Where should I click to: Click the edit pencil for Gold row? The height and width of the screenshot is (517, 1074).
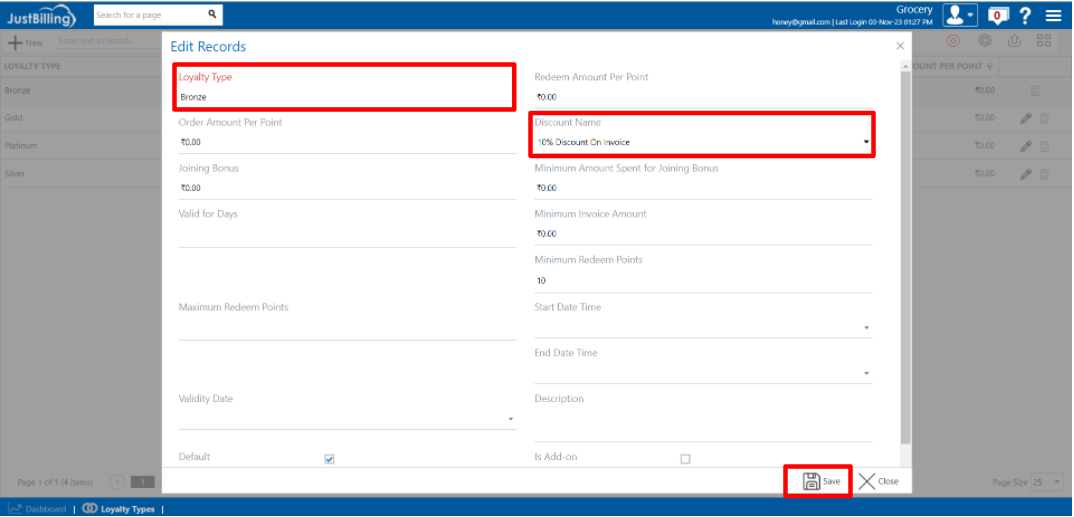[1026, 118]
